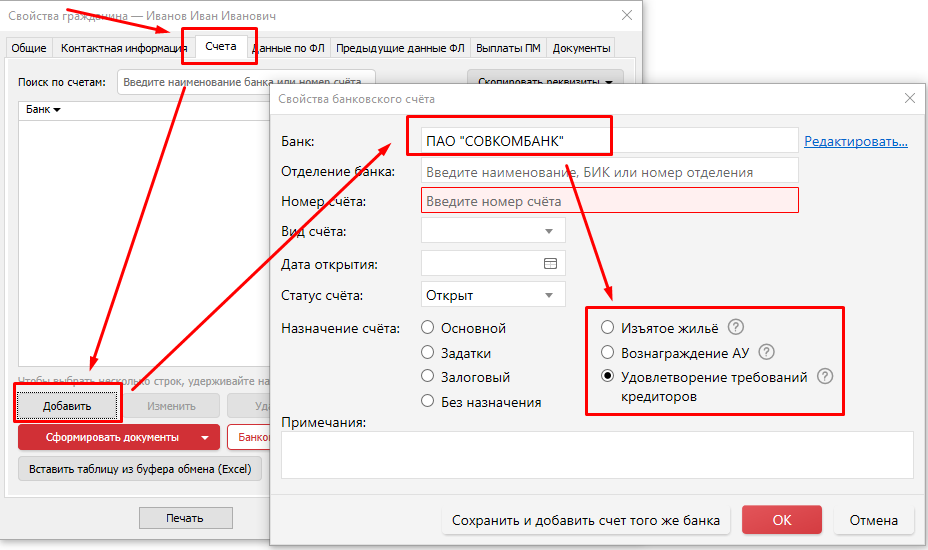
Task: Focus the Отделение банка input field
Action: [610, 172]
